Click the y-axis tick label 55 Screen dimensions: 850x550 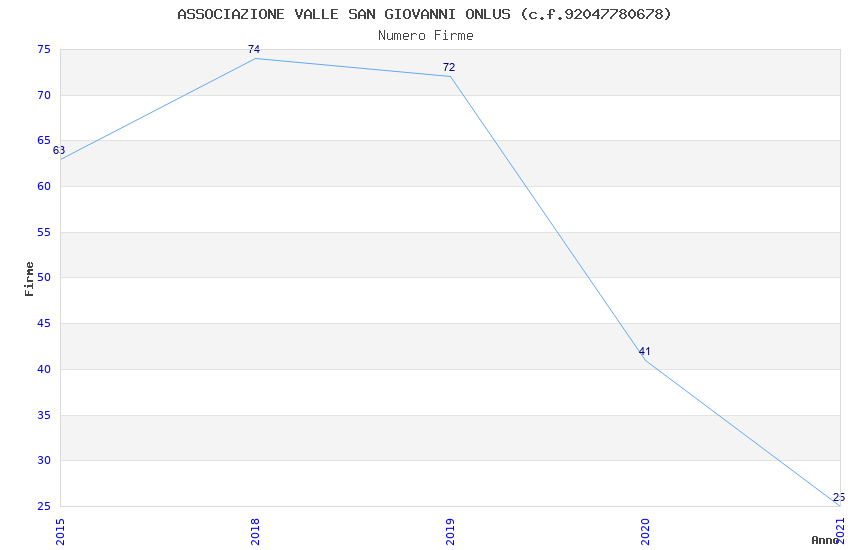[44, 232]
